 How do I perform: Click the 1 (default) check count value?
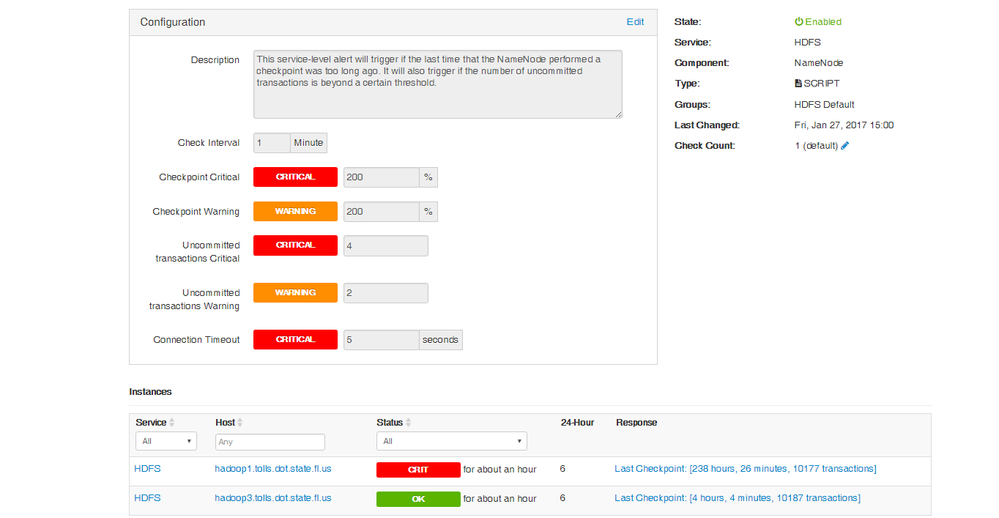coord(816,145)
